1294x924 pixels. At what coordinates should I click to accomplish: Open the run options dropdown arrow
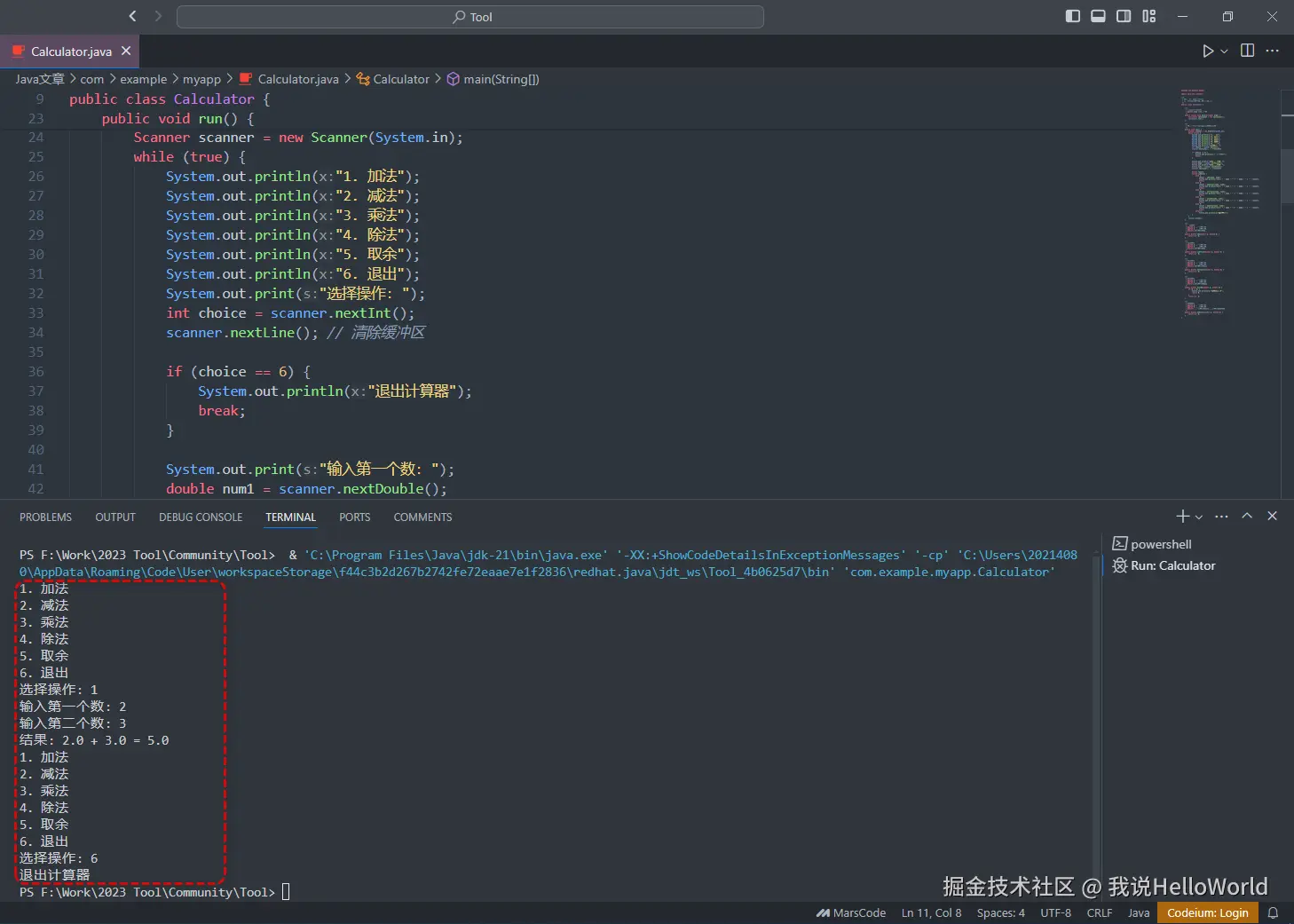click(1225, 51)
